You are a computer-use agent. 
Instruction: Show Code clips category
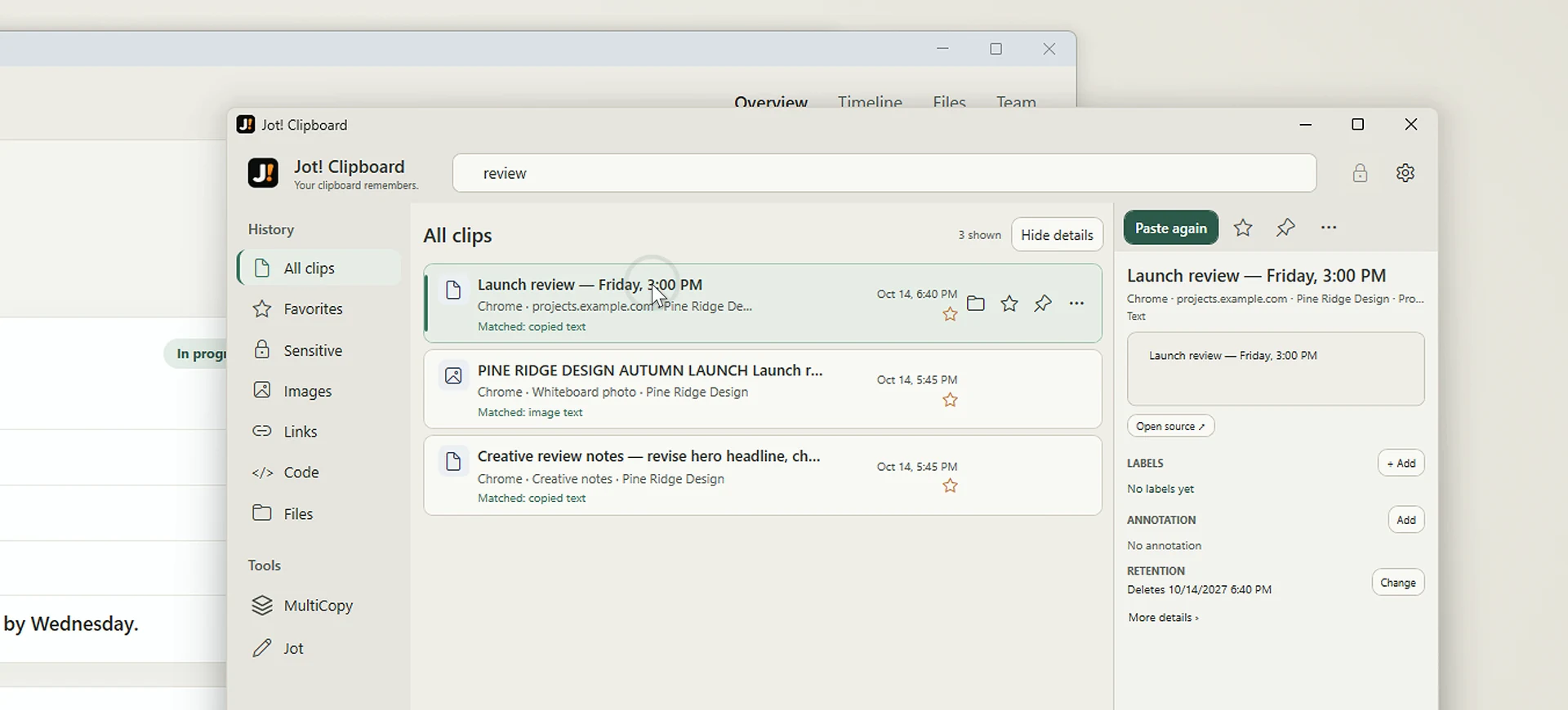click(x=319, y=473)
